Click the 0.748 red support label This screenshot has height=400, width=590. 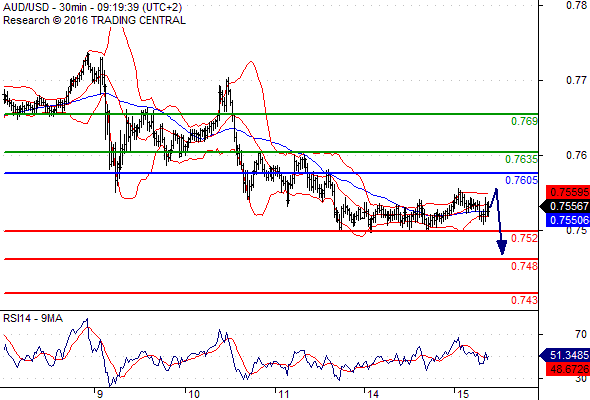[524, 266]
